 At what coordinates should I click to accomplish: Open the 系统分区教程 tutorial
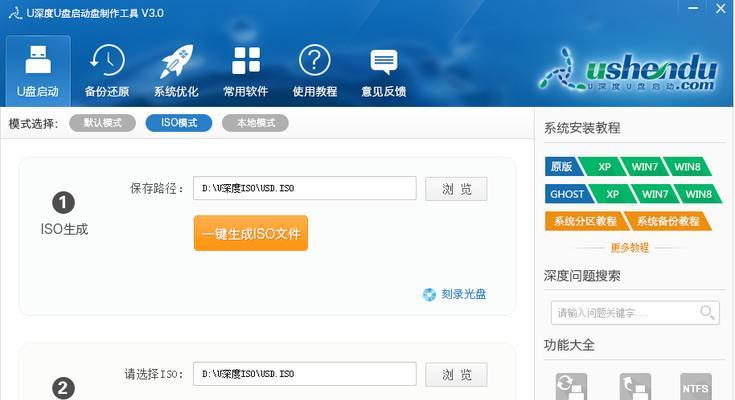pyautogui.click(x=585, y=221)
